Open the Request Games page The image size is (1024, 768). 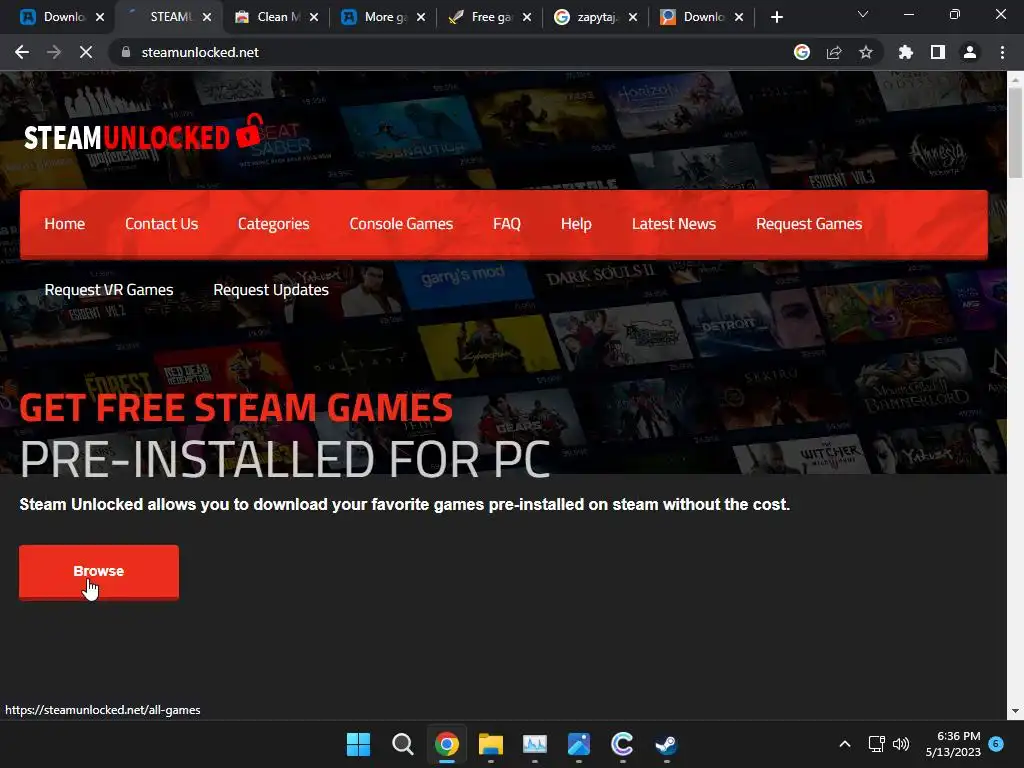tap(809, 224)
